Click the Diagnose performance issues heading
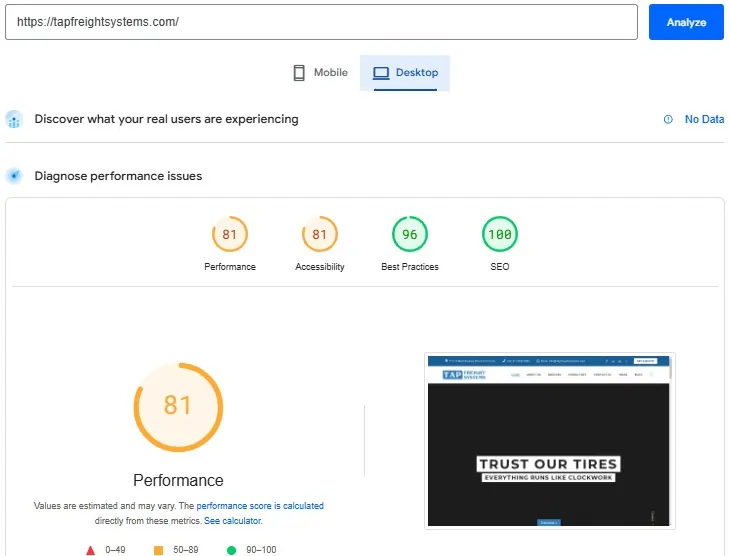 tap(118, 176)
